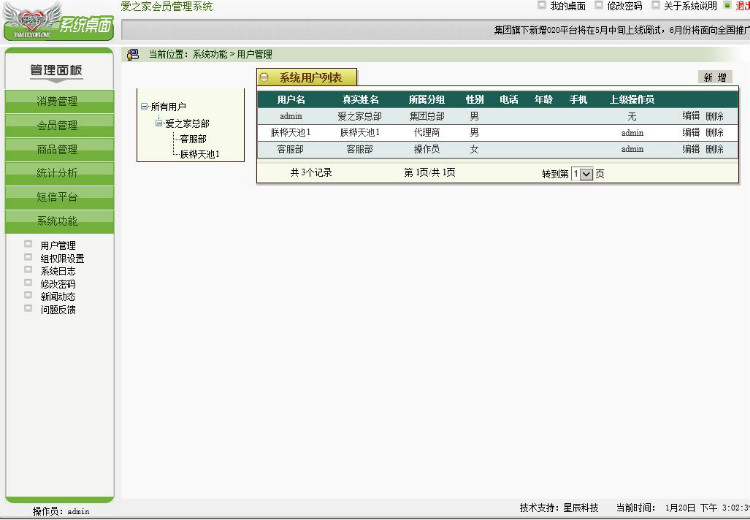Open 组权限设置 in the sidebar

coord(62,258)
